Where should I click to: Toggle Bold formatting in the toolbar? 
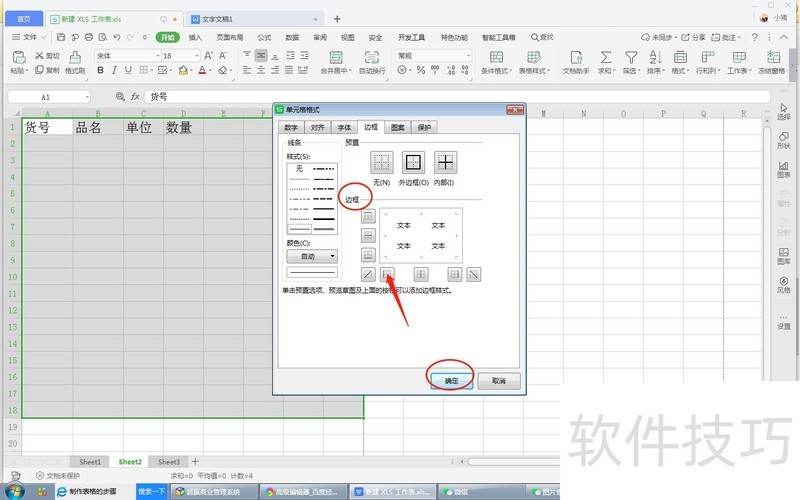click(x=100, y=71)
